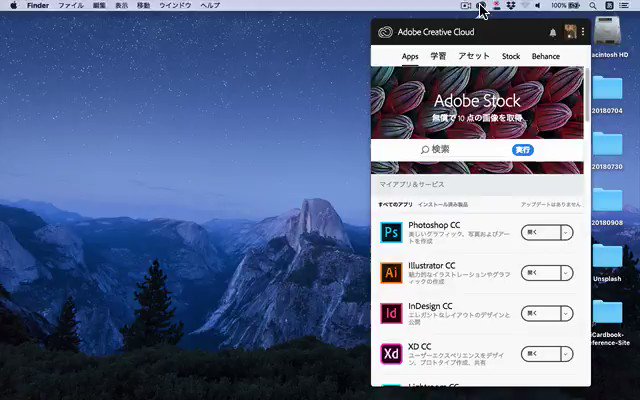The image size is (640, 400).
Task: Expand the Photoshop CC open-button dropdown arrow
Action: tap(566, 233)
